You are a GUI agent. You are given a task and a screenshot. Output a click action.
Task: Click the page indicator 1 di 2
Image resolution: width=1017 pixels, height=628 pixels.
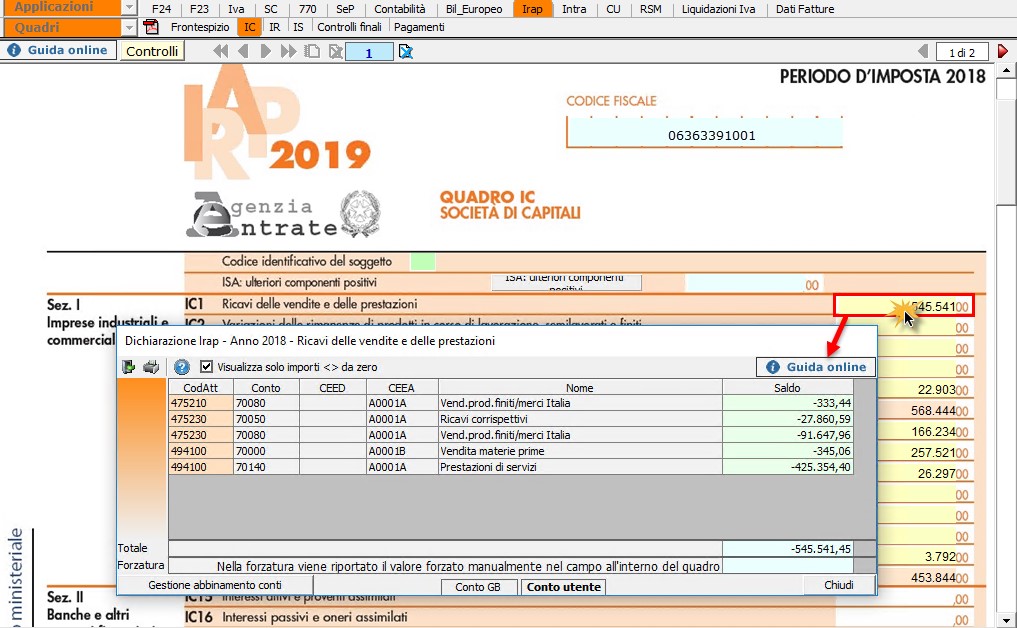962,53
